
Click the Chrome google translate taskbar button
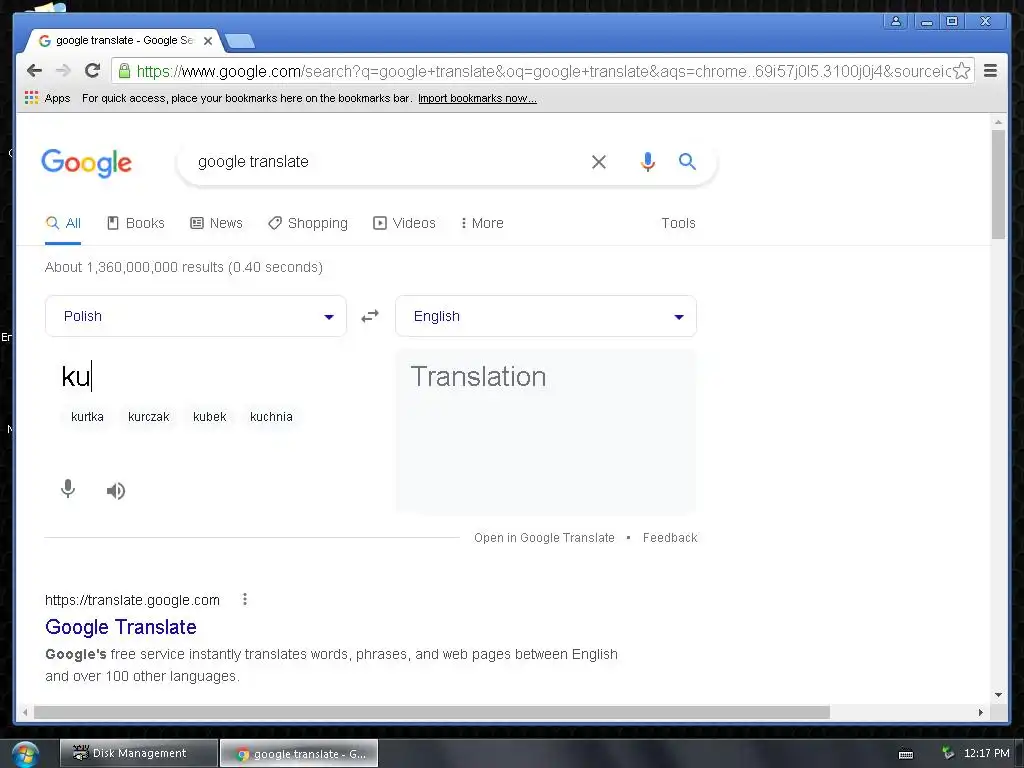tap(299, 753)
